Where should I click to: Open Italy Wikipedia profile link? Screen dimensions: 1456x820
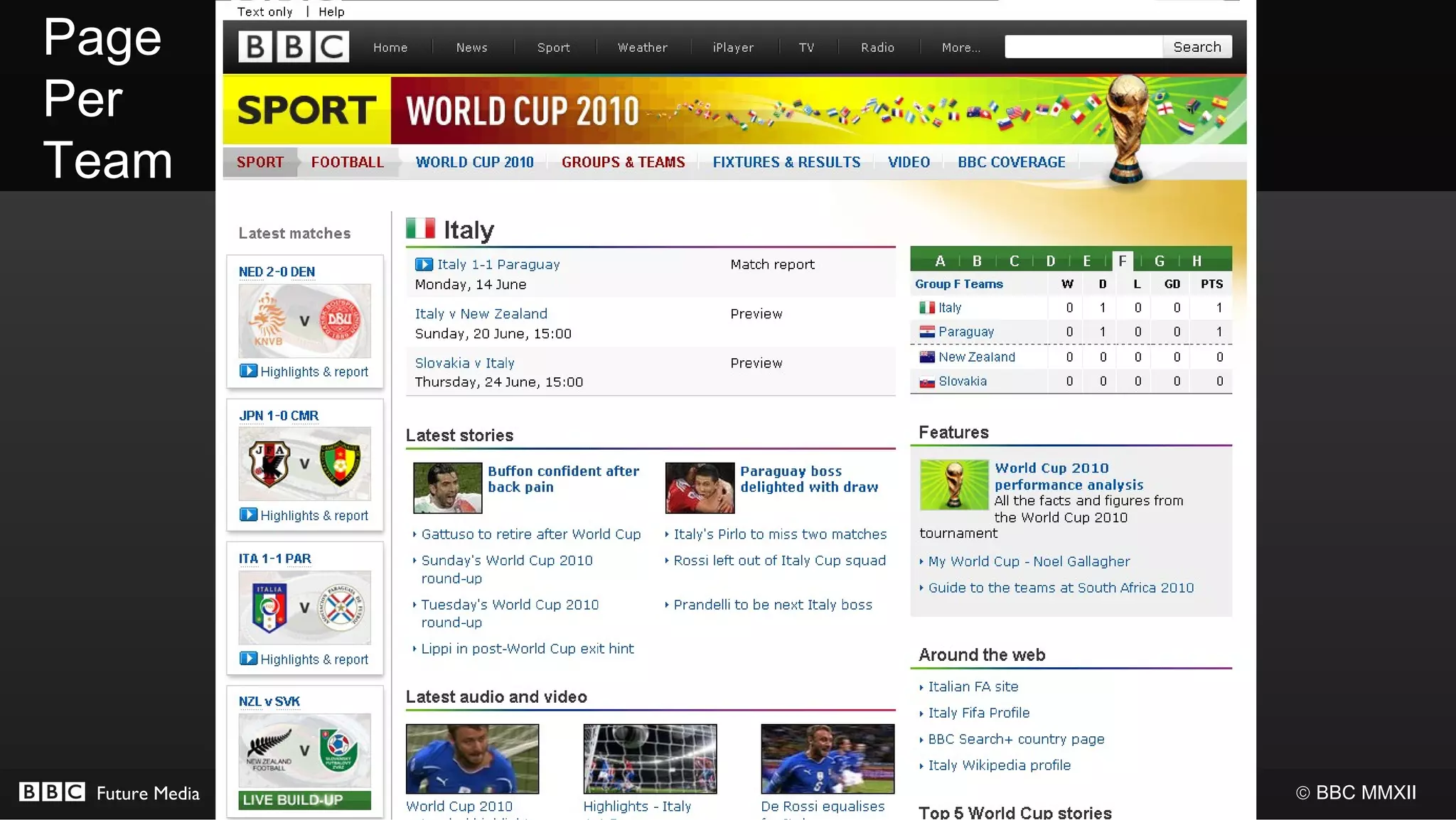click(1000, 765)
